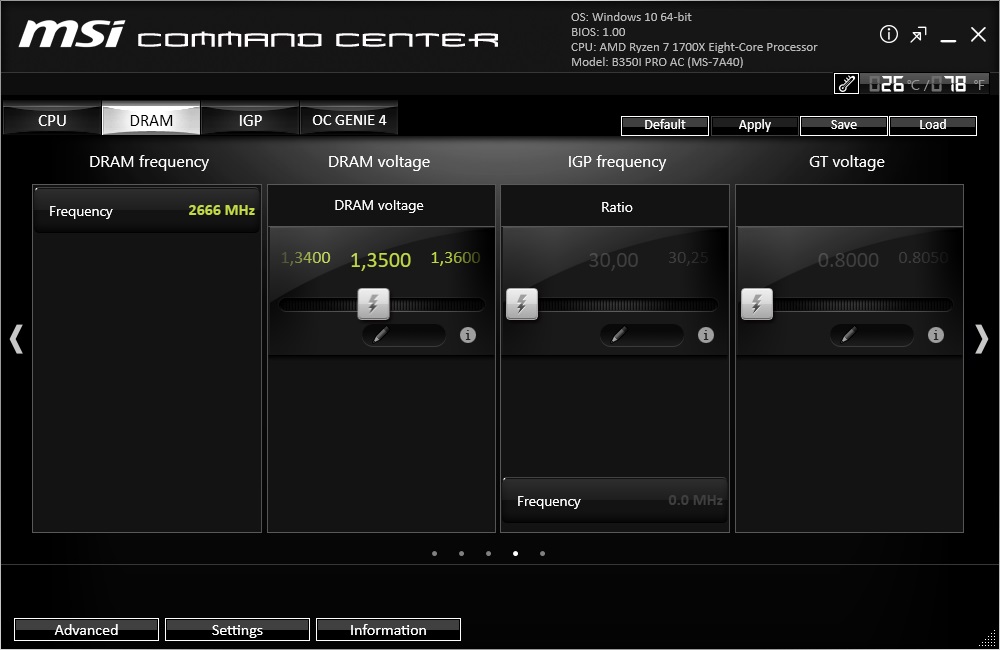The image size is (1000, 650).
Task: Go to the previous page with left arrow
Action: (17, 339)
